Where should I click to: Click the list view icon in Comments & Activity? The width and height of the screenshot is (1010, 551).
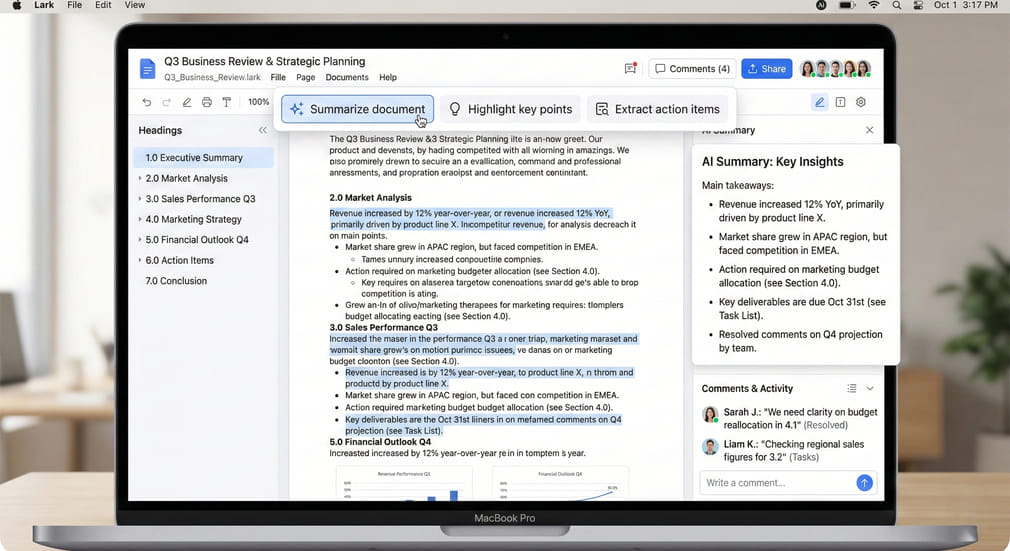[852, 388]
